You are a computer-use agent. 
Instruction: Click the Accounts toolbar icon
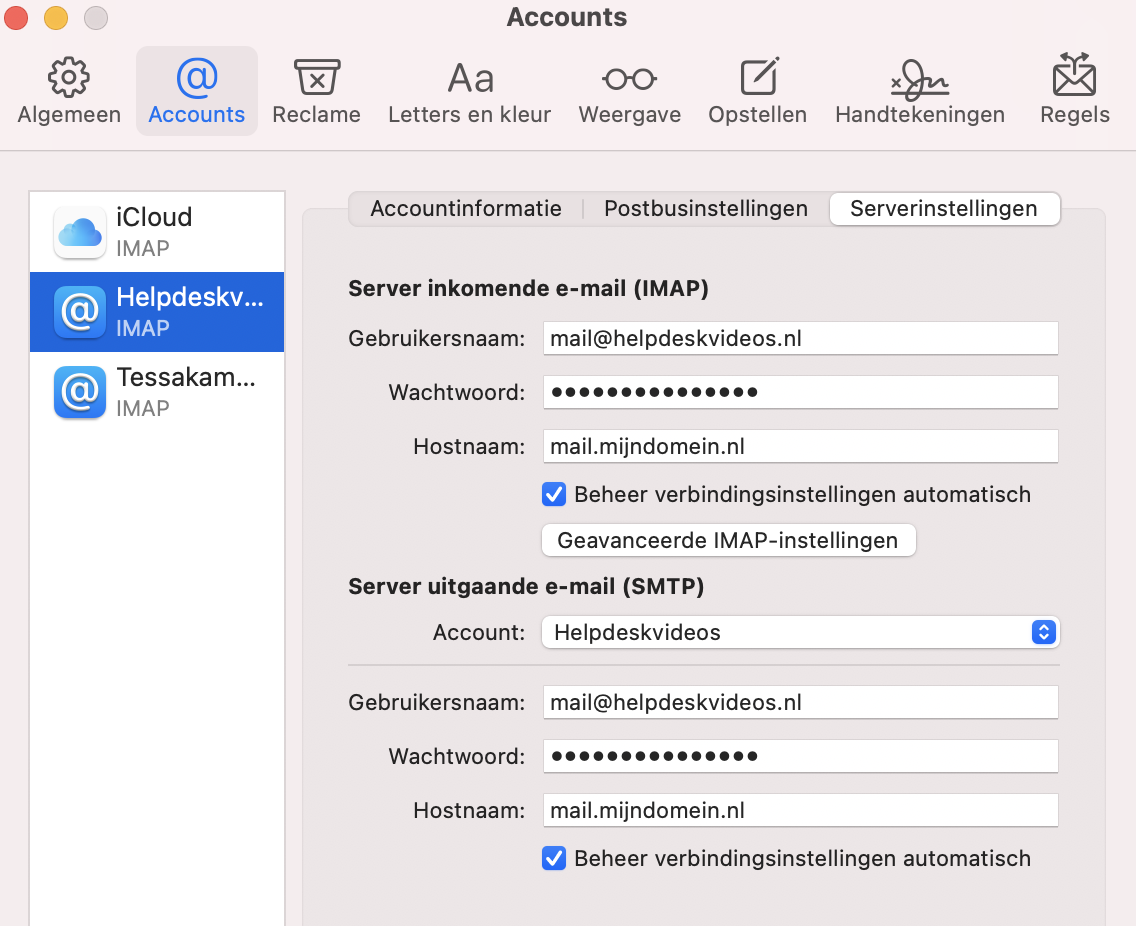tap(196, 90)
